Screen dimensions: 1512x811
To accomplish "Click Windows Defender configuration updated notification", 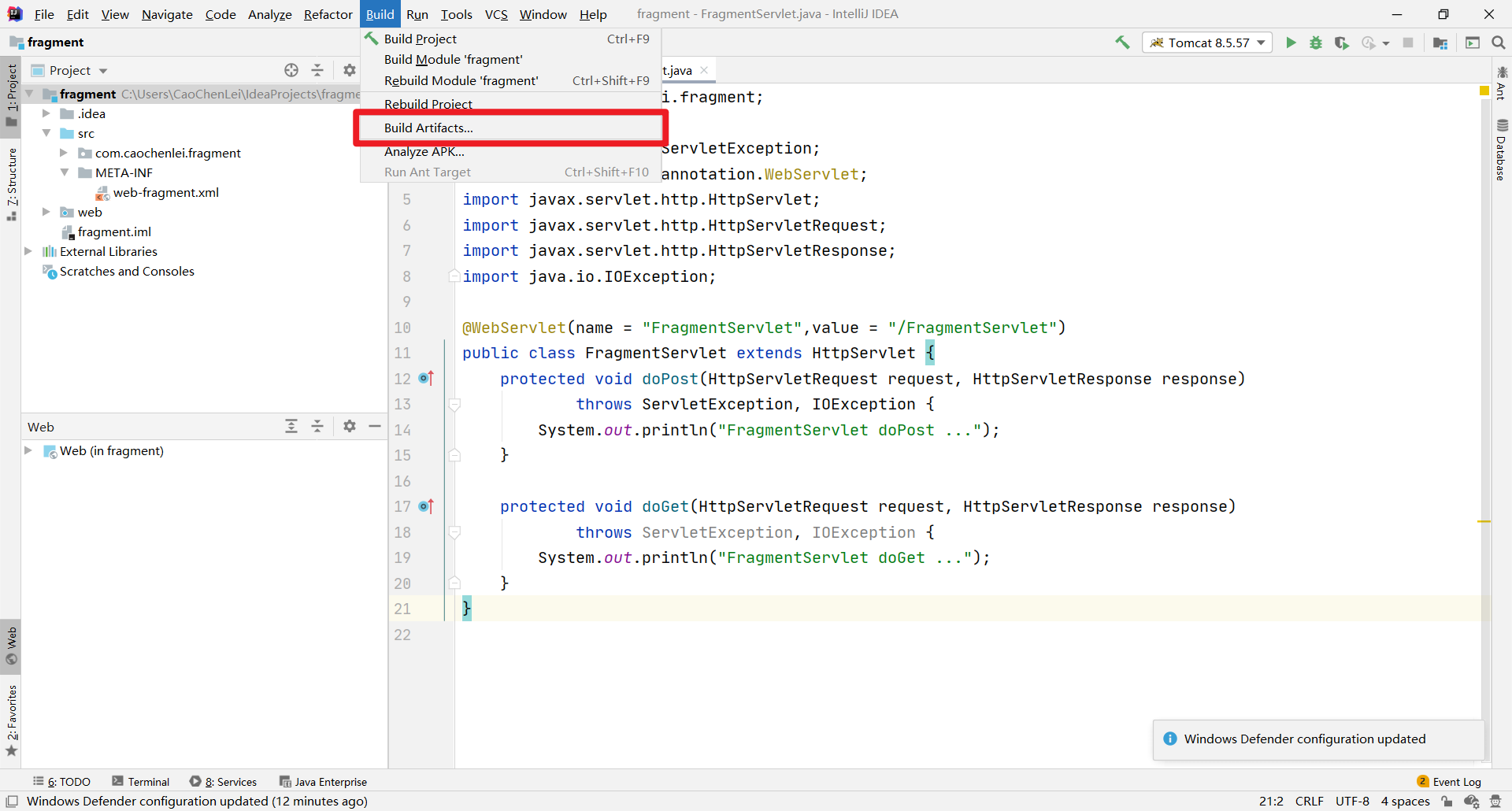I will (x=1318, y=739).
